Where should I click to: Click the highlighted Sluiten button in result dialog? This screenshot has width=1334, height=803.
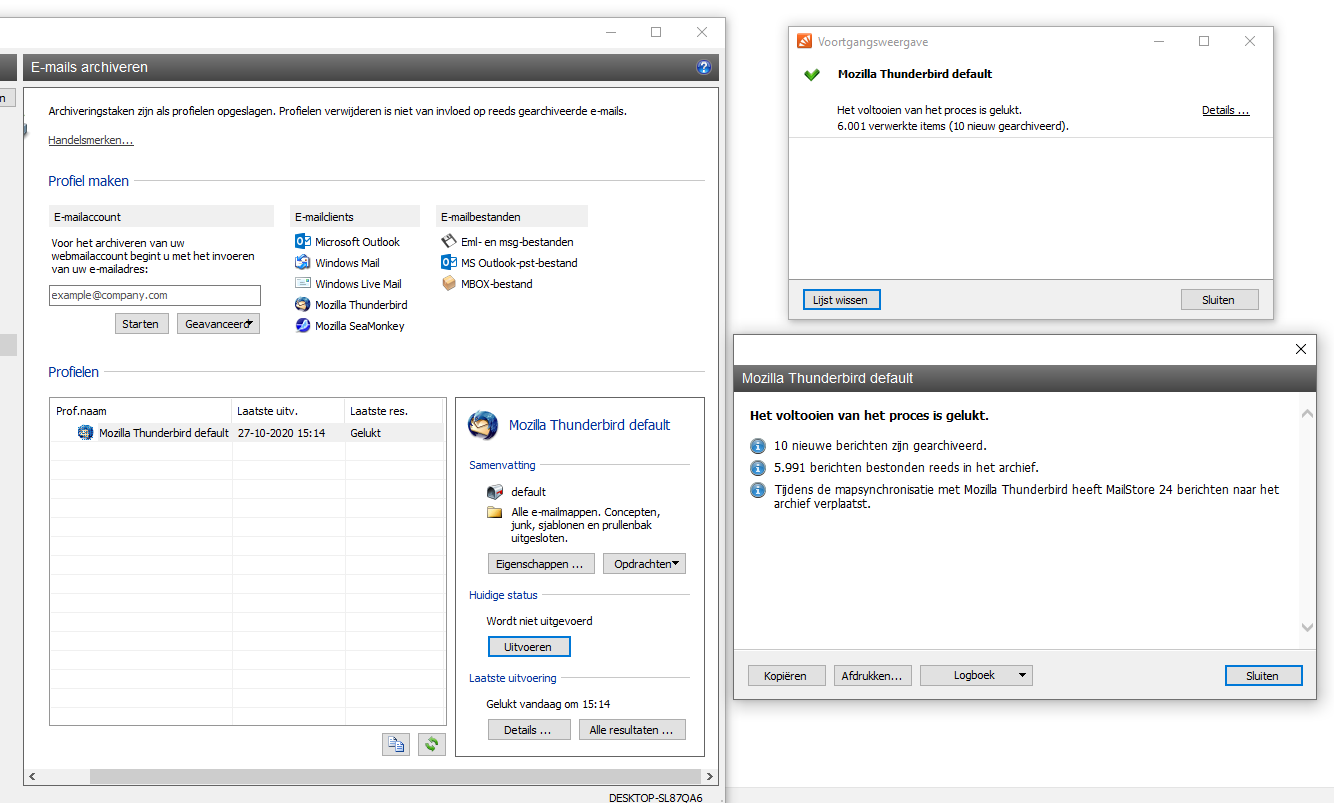1263,676
